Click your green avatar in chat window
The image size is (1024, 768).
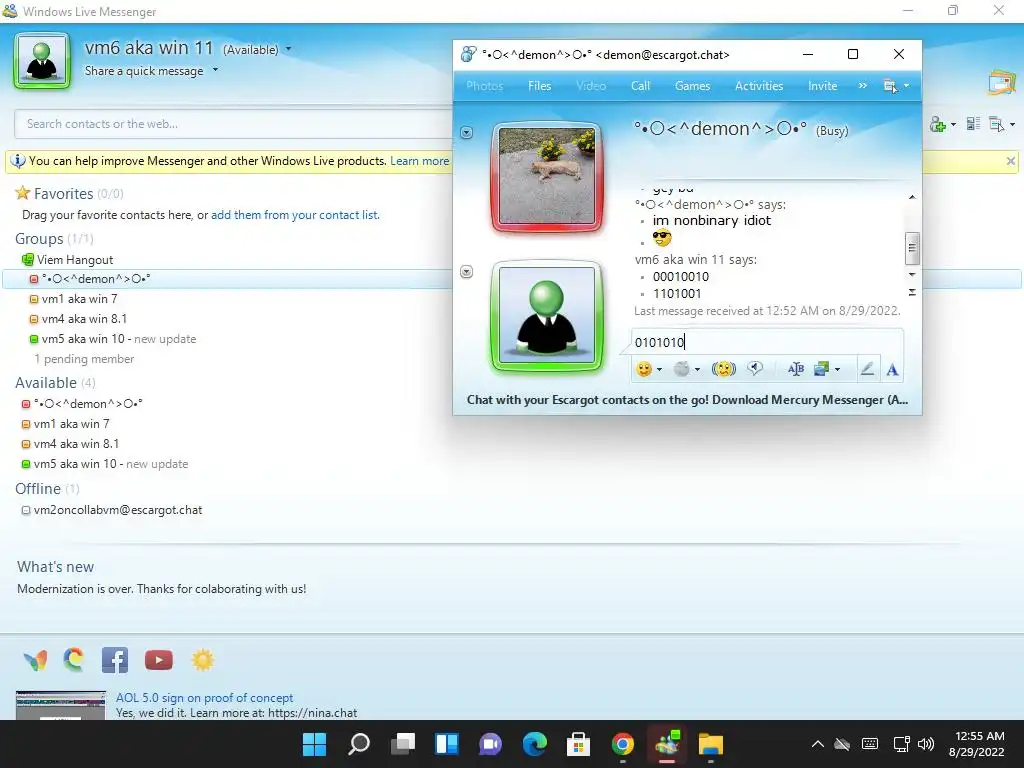tap(547, 315)
